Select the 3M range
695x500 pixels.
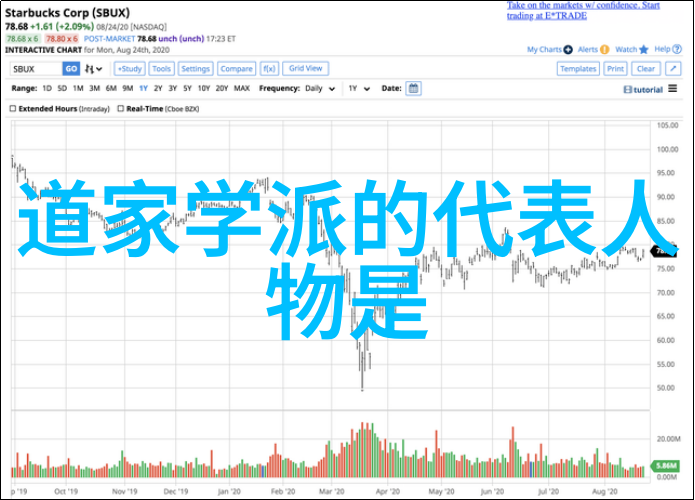point(94,88)
